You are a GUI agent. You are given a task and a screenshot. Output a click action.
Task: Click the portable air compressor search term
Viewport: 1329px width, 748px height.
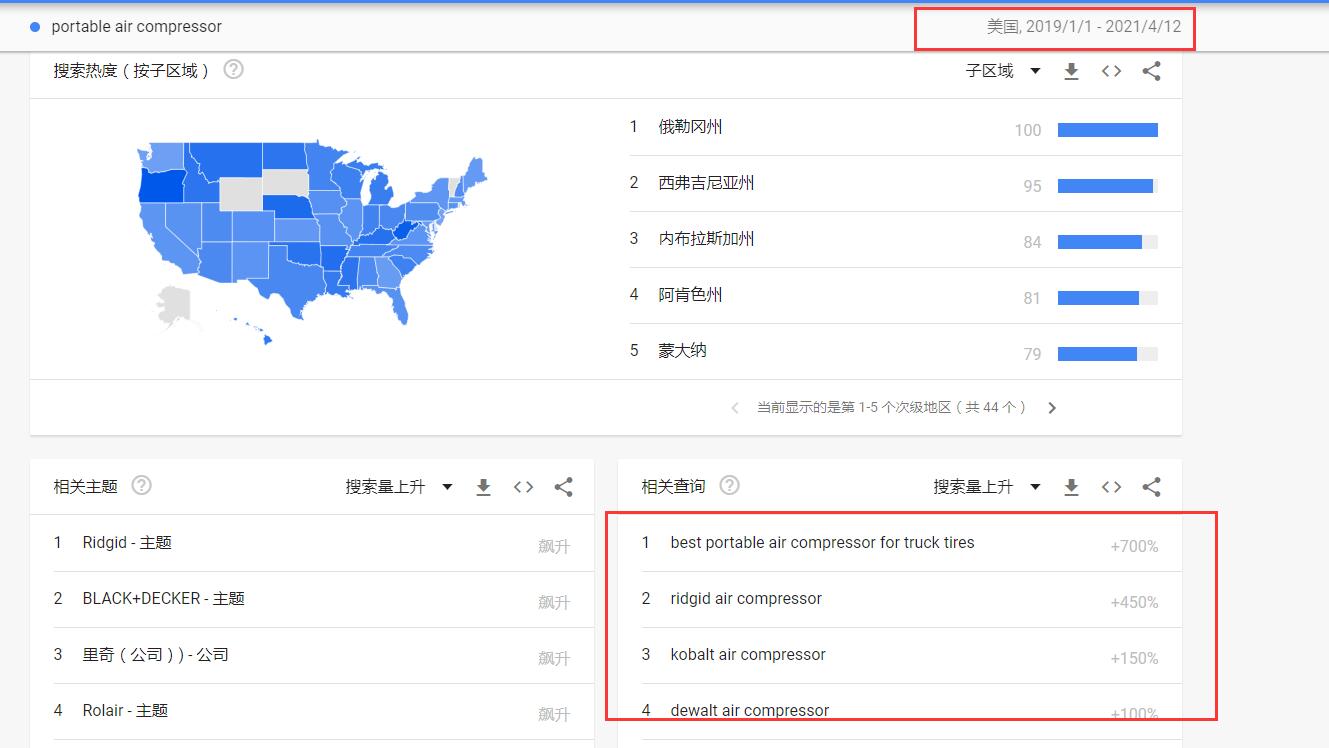[137, 27]
